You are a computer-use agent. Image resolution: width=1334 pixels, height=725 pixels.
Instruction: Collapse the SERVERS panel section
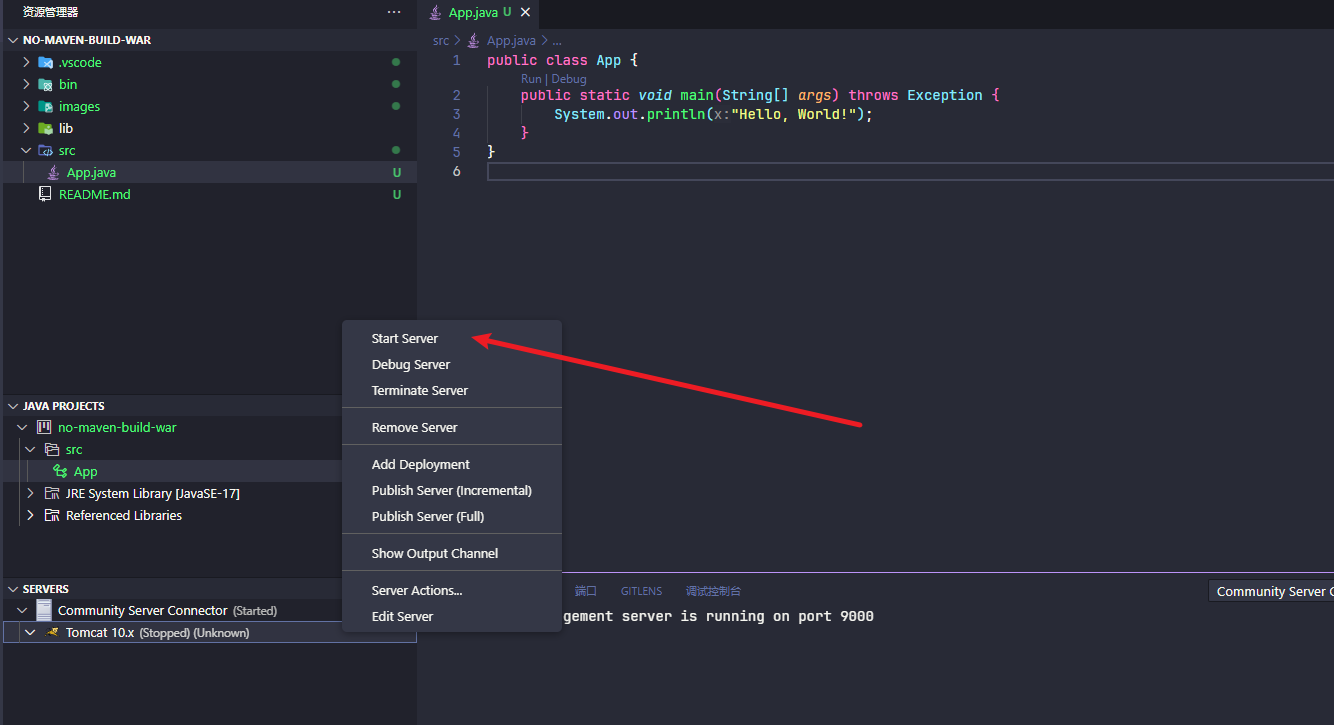point(12,589)
